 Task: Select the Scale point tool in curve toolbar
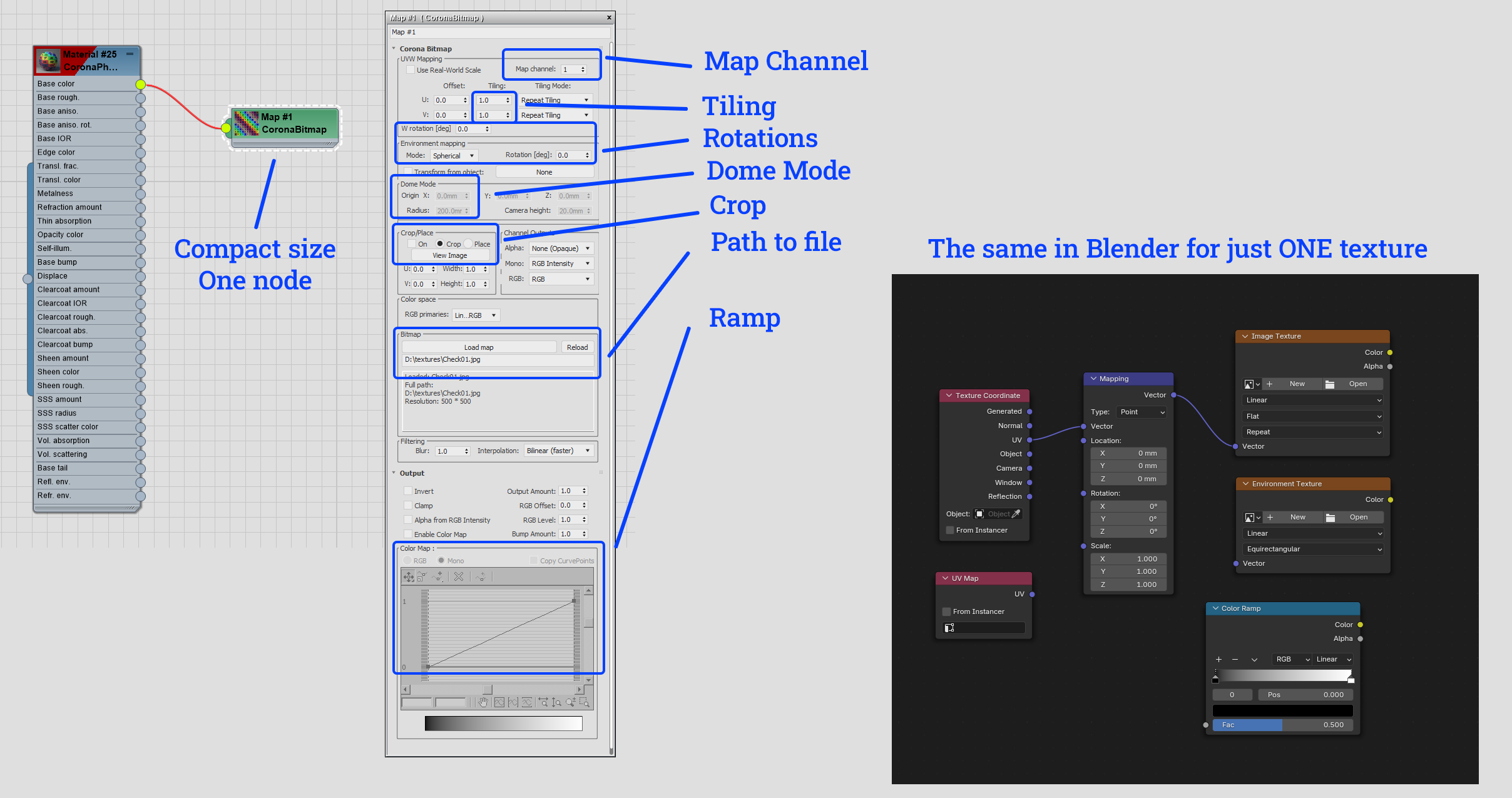click(422, 576)
